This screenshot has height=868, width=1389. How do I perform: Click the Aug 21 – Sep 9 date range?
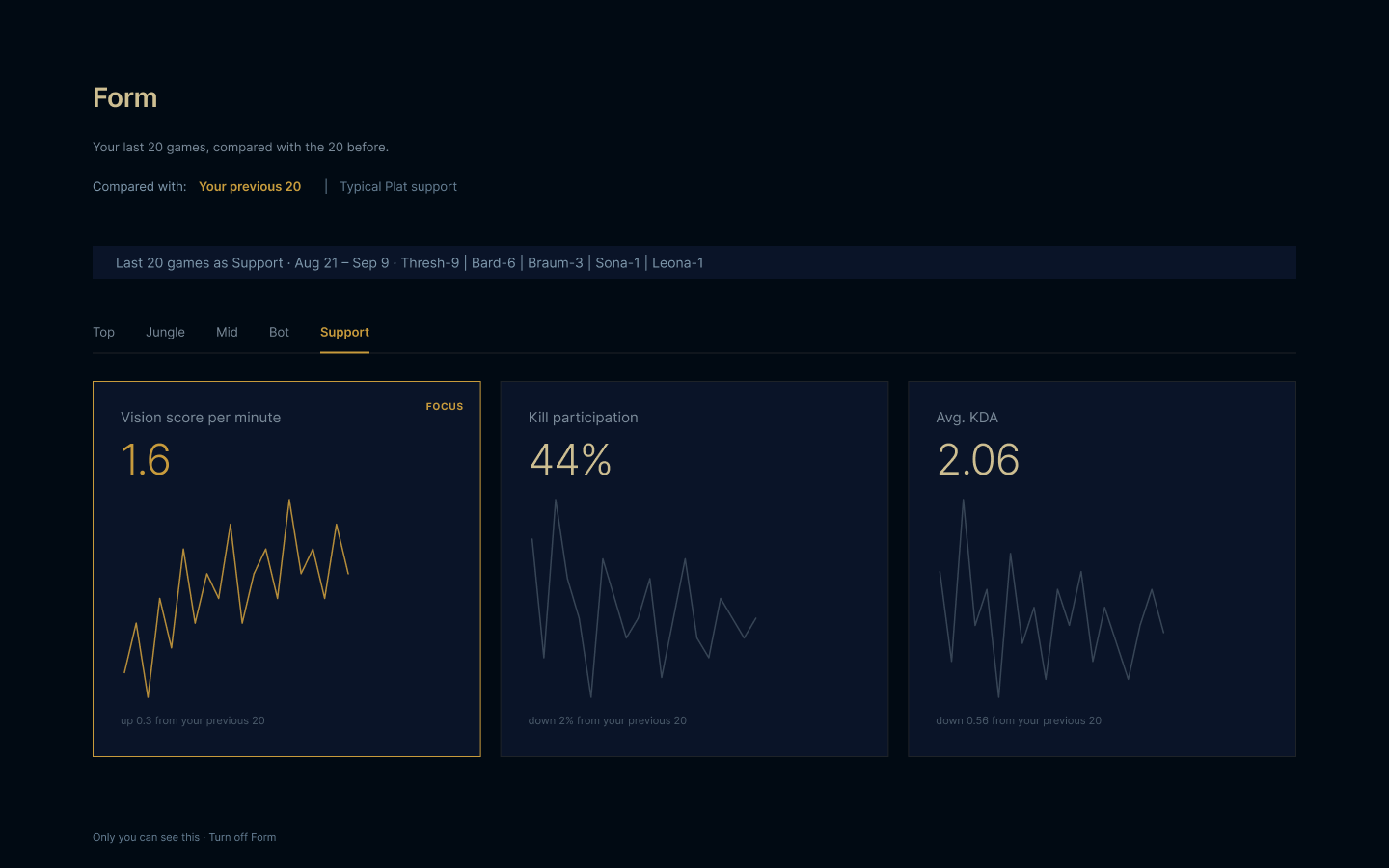[x=341, y=262]
